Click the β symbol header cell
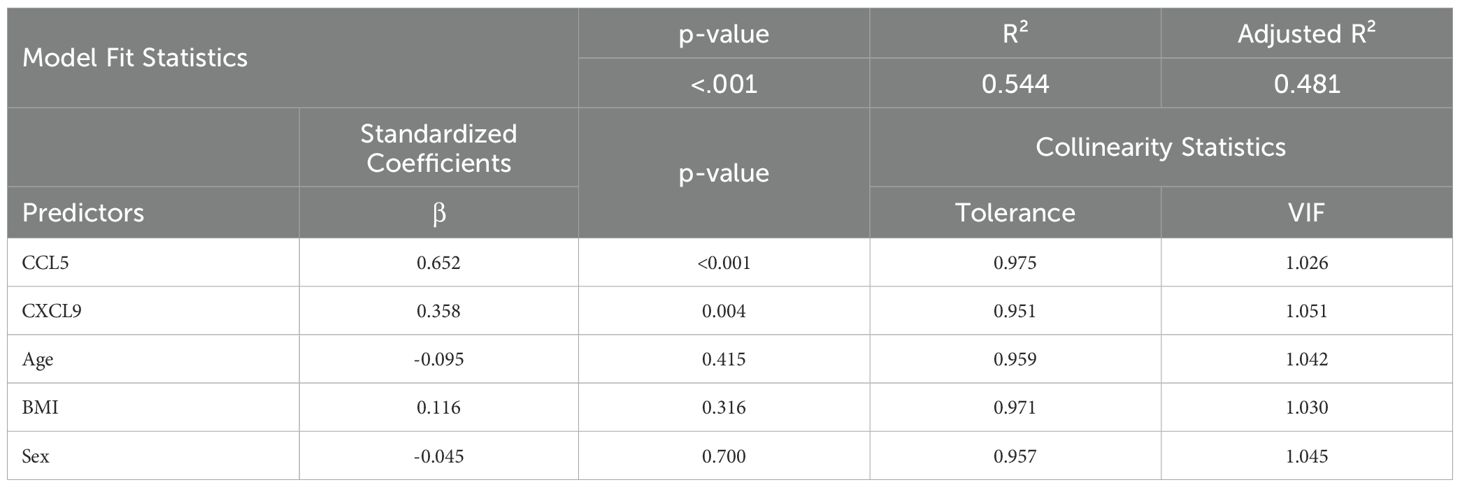This screenshot has height=487, width=1460. tap(438, 212)
